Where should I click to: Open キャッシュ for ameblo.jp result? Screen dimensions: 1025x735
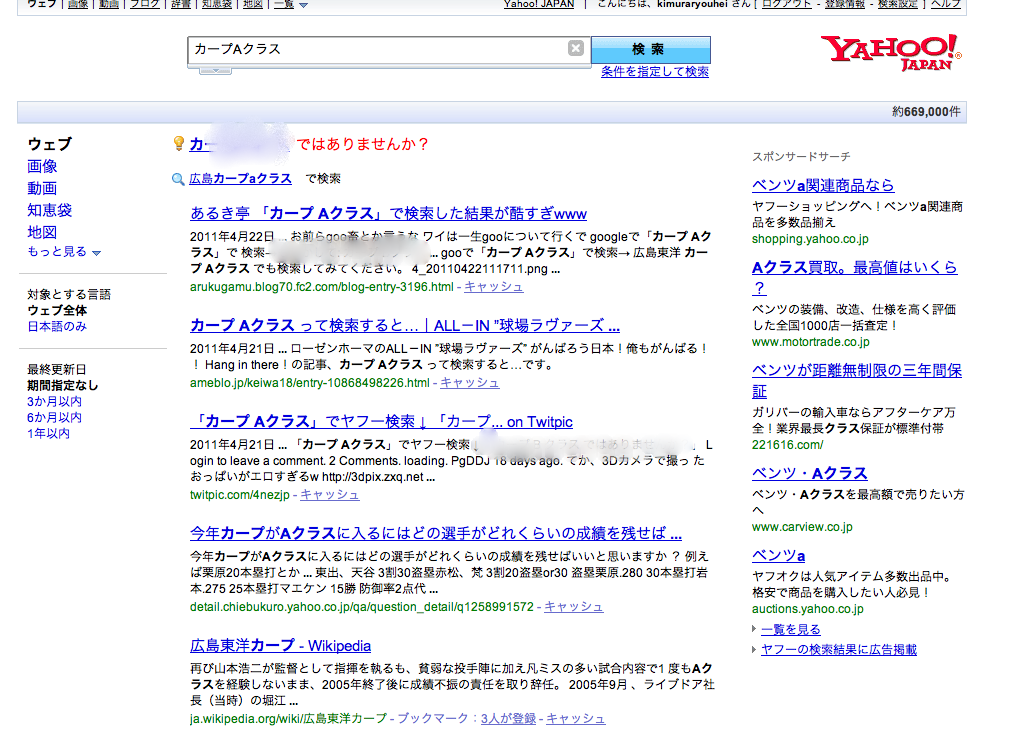pyautogui.click(x=469, y=383)
